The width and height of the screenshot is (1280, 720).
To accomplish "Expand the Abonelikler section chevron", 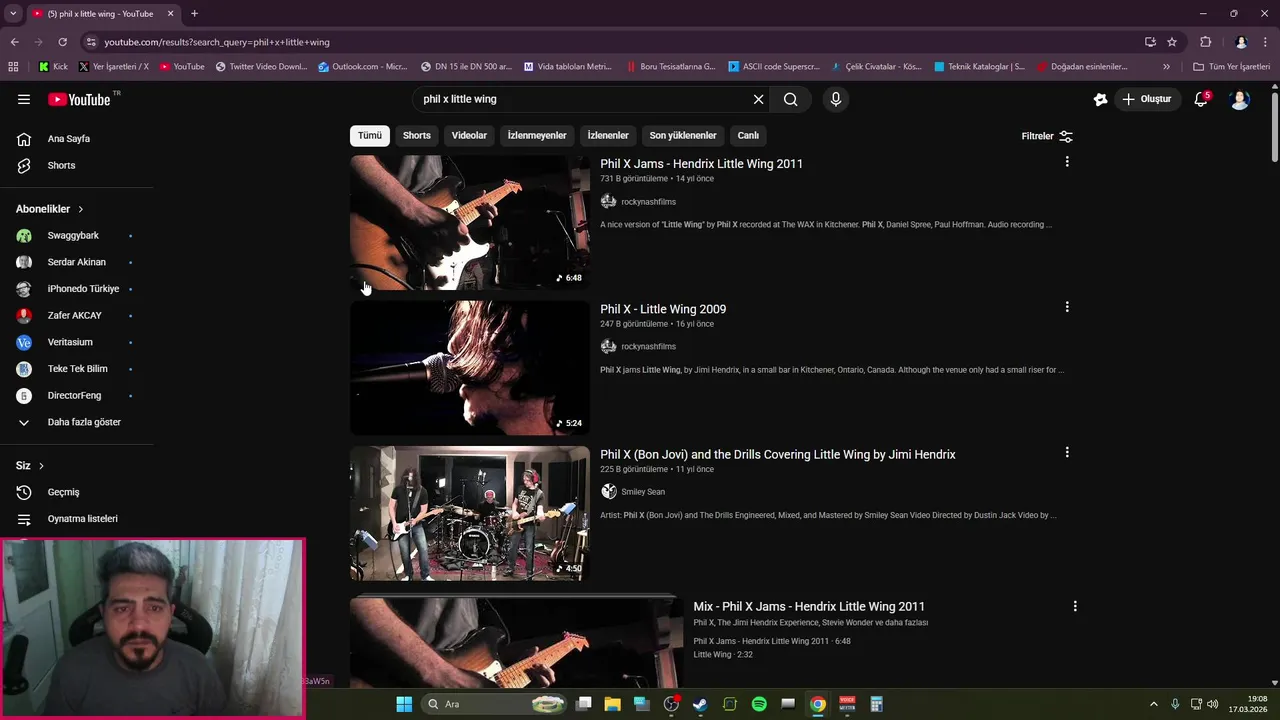I will pyautogui.click(x=81, y=209).
